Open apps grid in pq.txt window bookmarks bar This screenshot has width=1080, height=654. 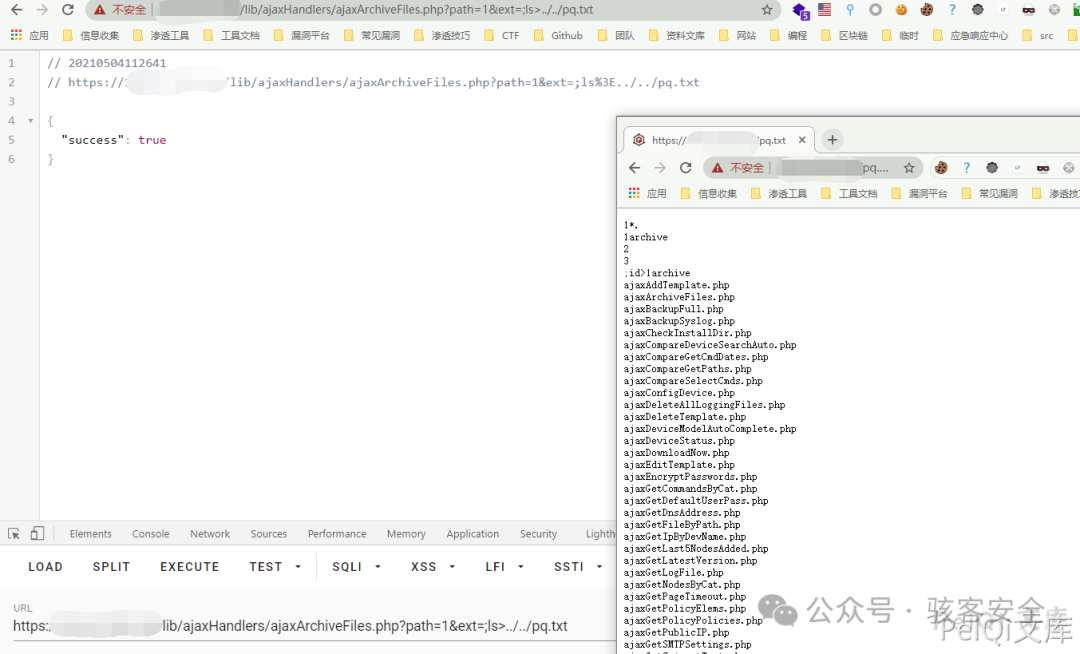point(634,193)
